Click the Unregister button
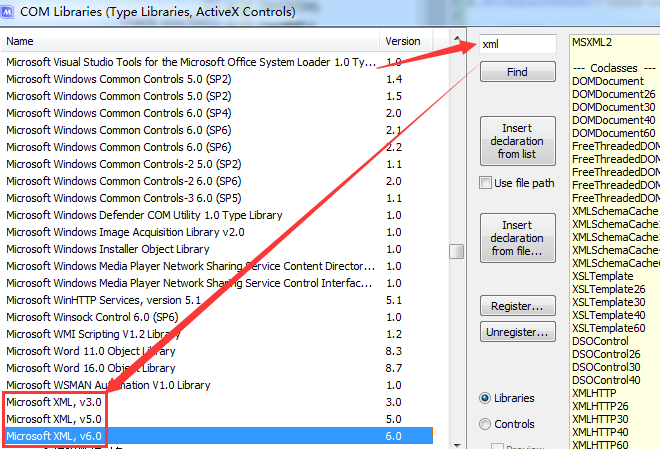The height and width of the screenshot is (449, 660). pos(517,332)
